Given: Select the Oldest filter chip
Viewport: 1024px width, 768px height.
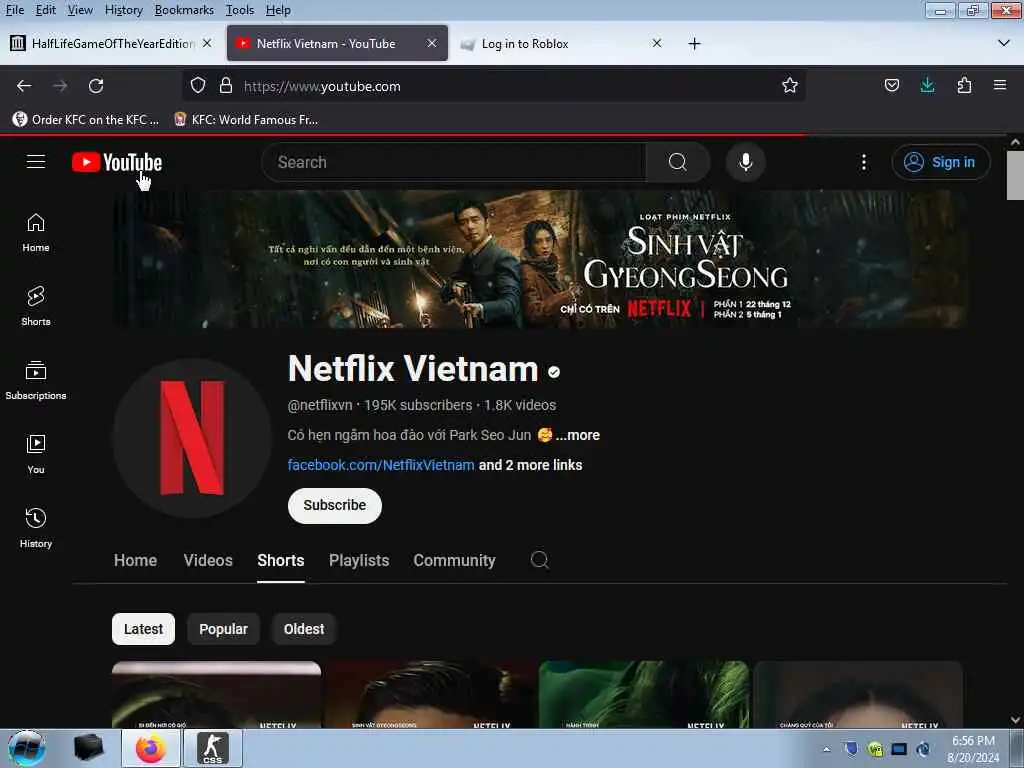Looking at the screenshot, I should [304, 629].
